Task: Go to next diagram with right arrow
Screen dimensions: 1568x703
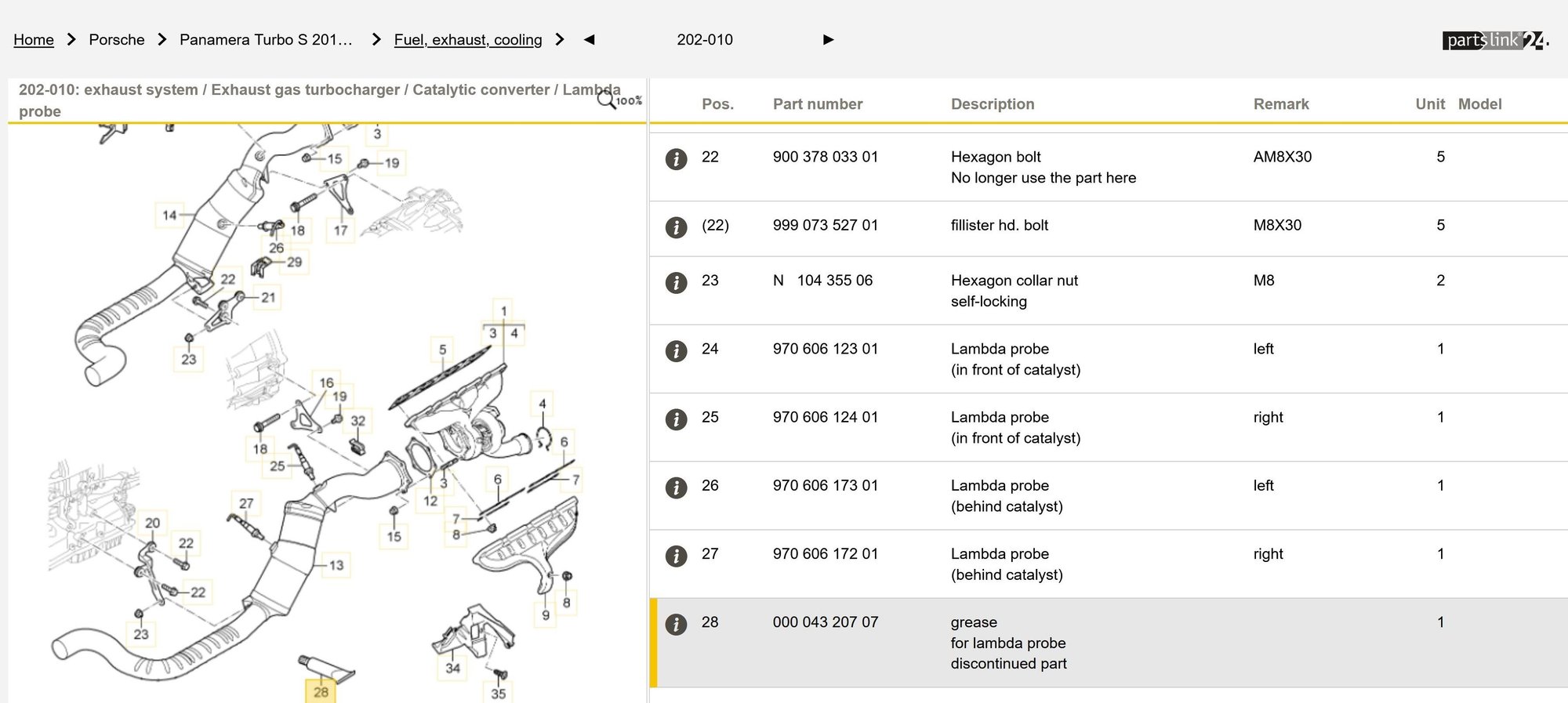Action: point(829,40)
